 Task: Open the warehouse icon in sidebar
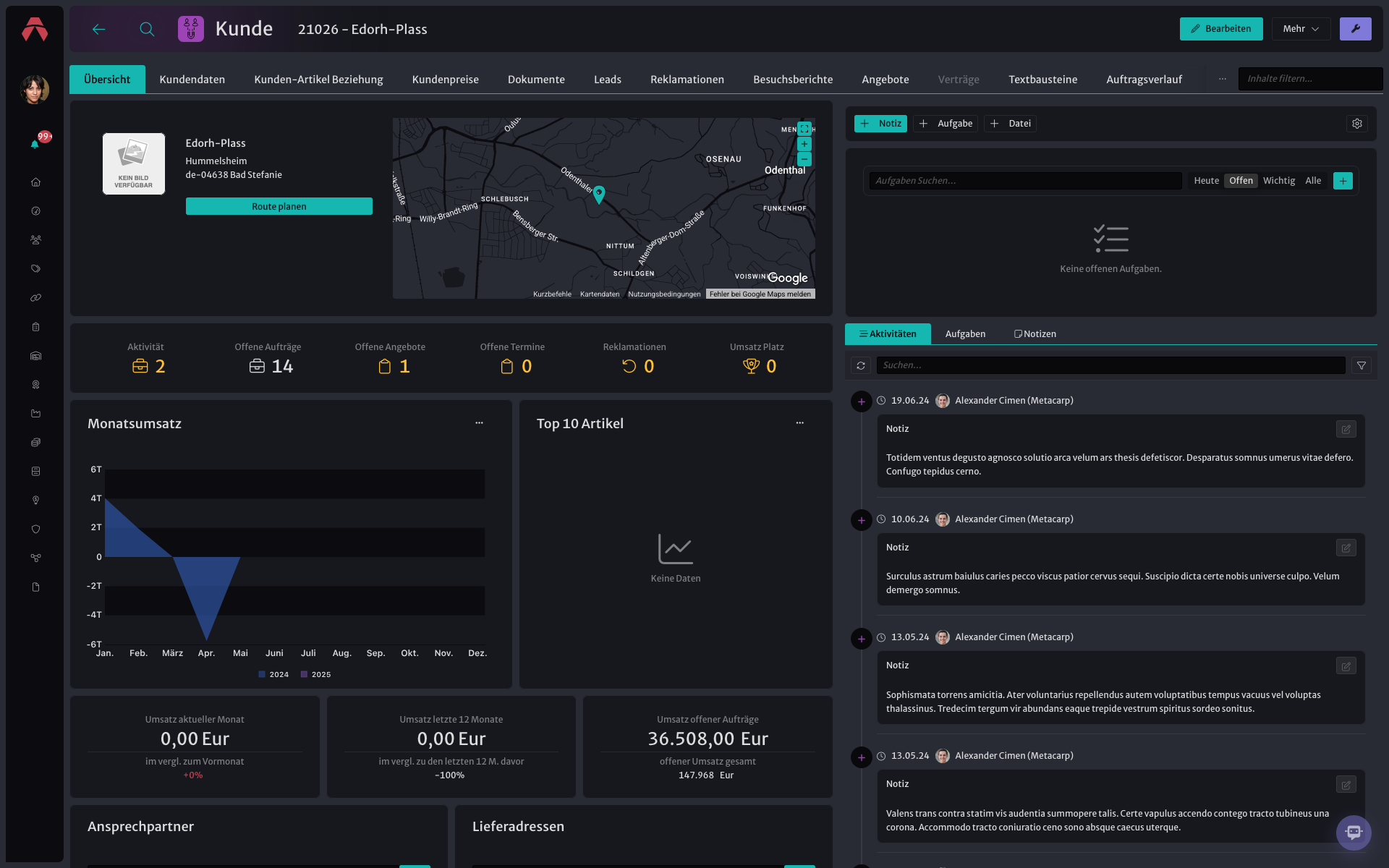(35, 356)
